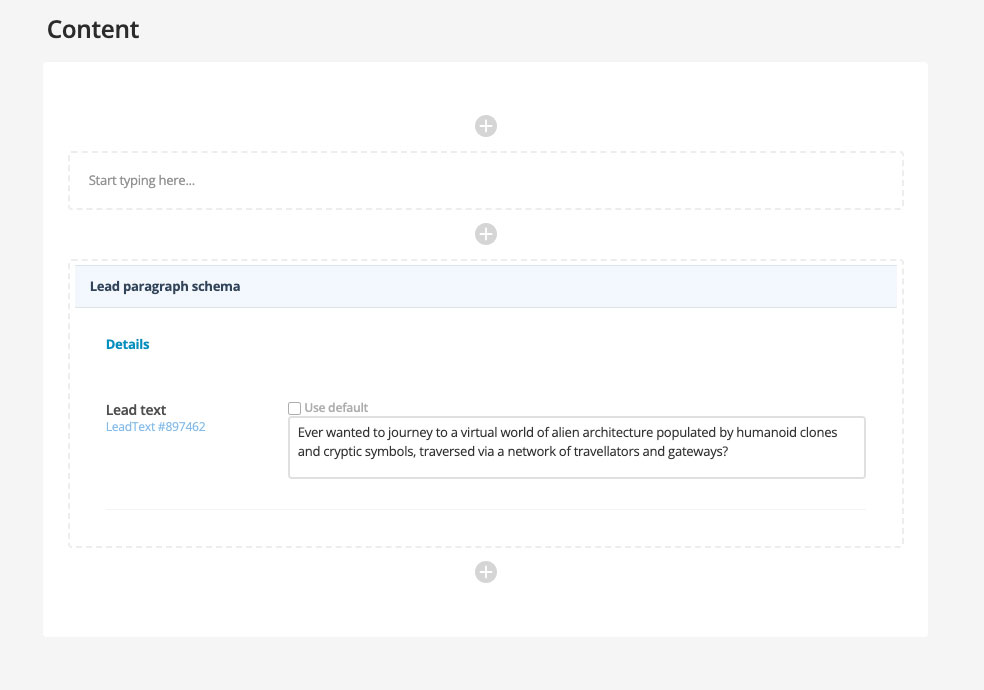Click the plus icon above the typing area
Image resolution: width=984 pixels, height=690 pixels.
(486, 126)
